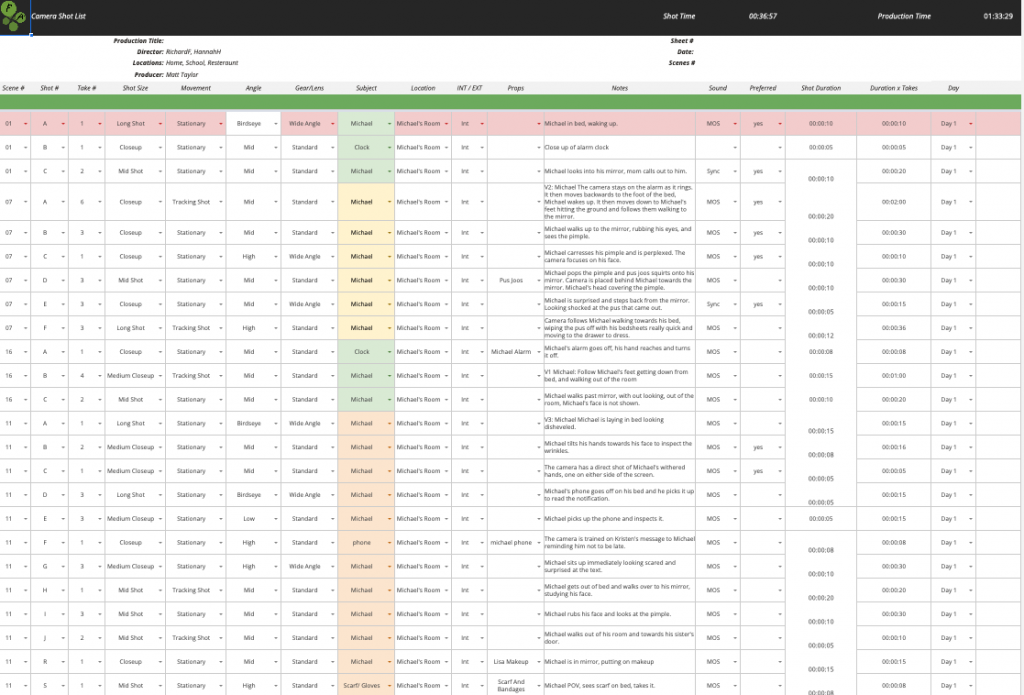Click the Pus joos props cell
1024x695 pixels.
click(510, 281)
